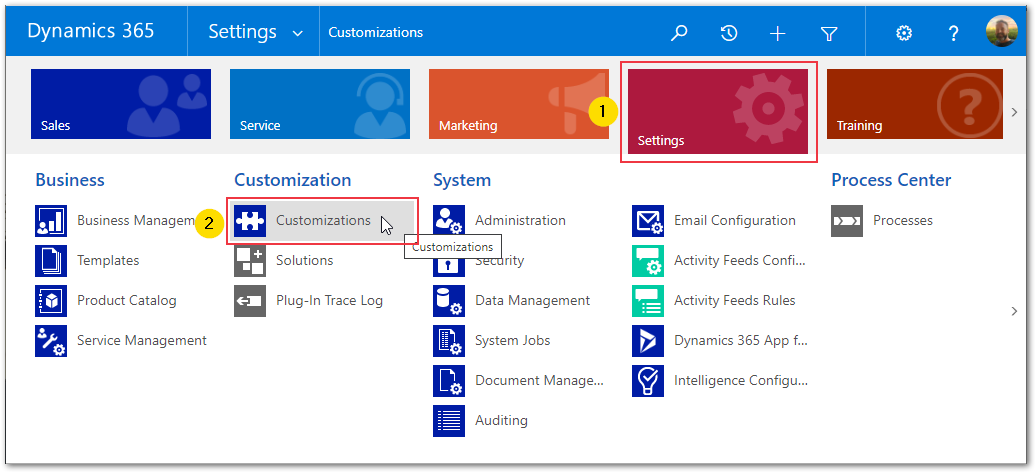Open the Customizations link text
The image size is (1036, 473).
coord(324,221)
